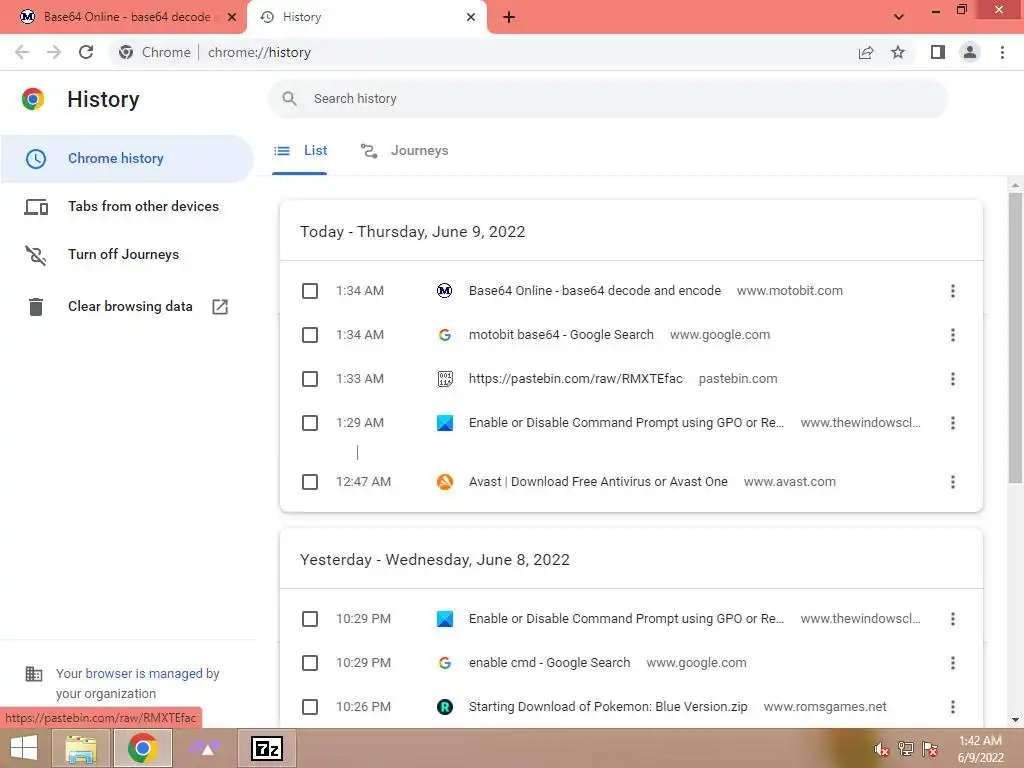Switch to the Journeys tab

(405, 151)
